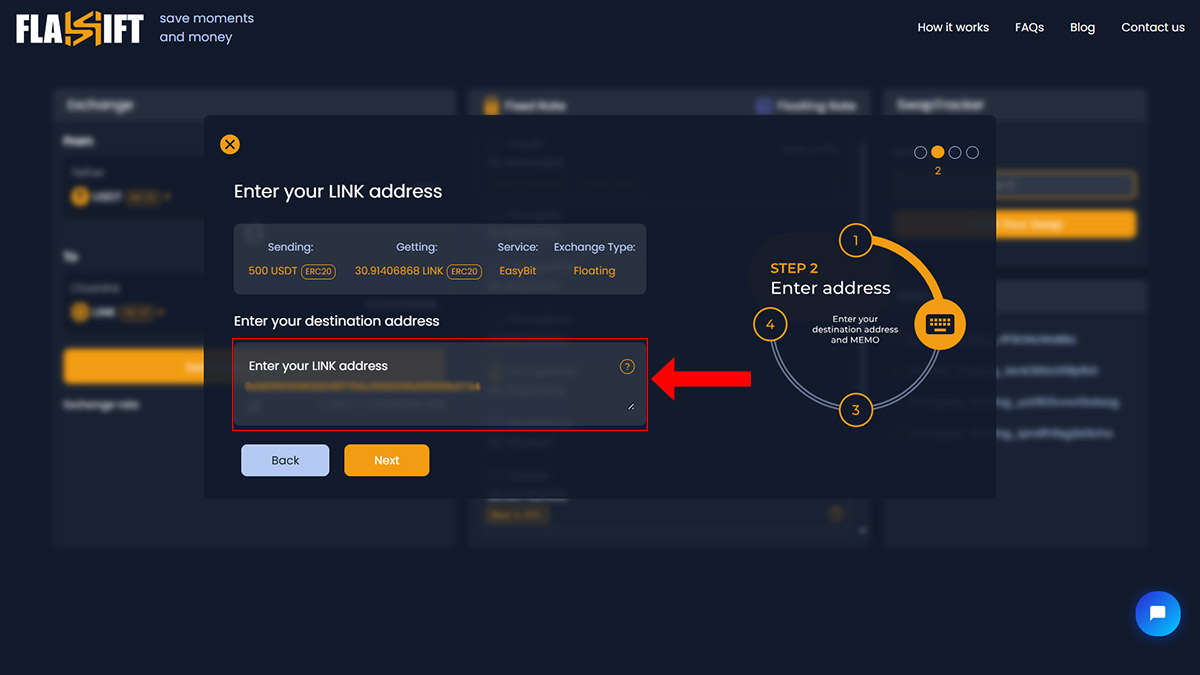Click the 'STEP 2' label in diagram
This screenshot has height=675, width=1200.
(794, 268)
